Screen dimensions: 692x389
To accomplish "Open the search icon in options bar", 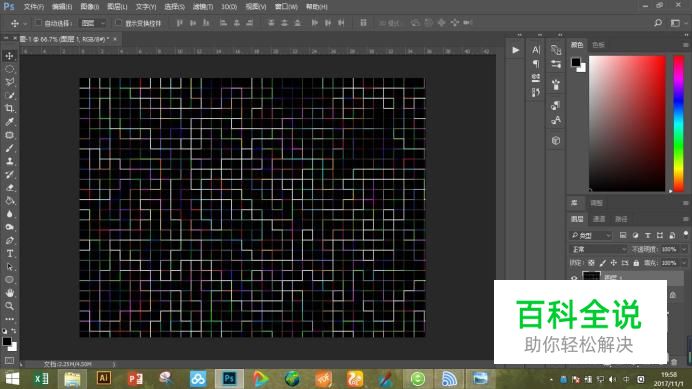I will [x=658, y=23].
